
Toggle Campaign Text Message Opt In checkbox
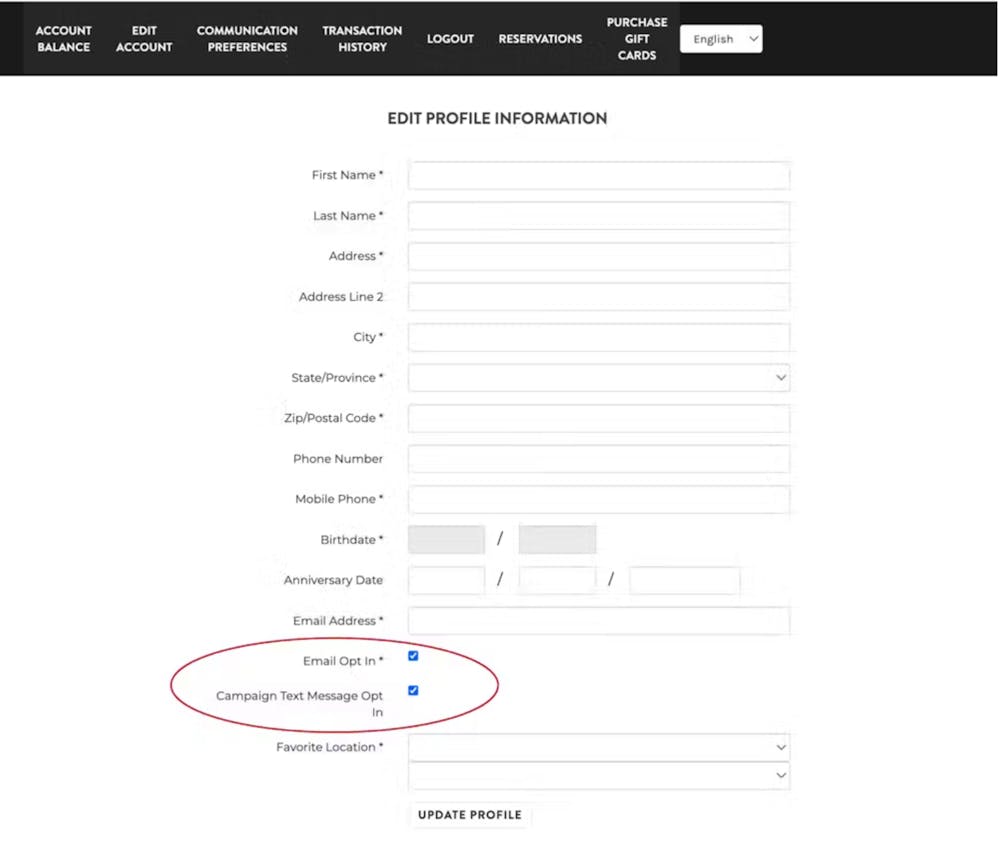click(x=413, y=690)
